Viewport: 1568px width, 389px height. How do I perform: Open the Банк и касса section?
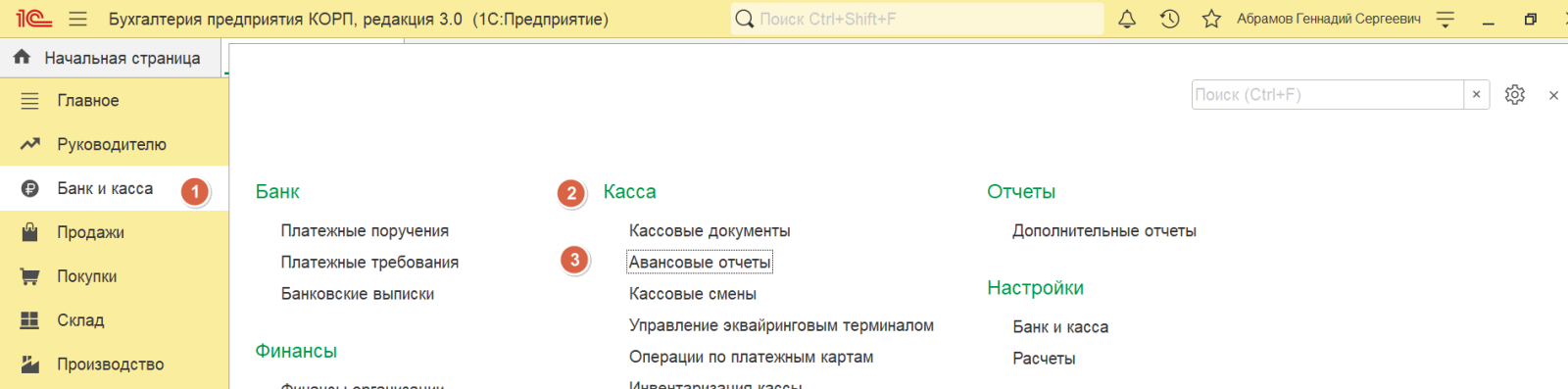click(x=114, y=188)
